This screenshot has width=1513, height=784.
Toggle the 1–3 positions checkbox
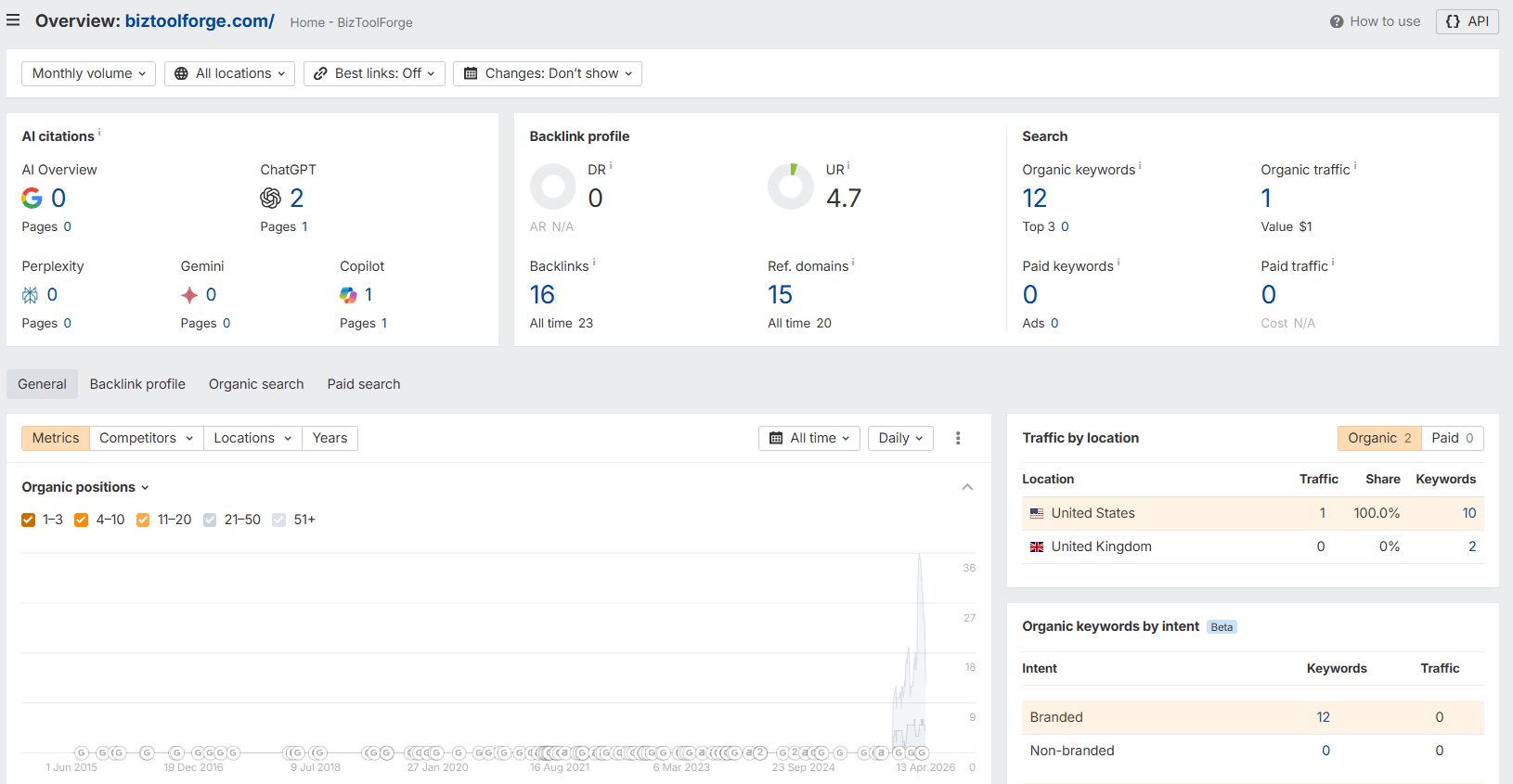[x=29, y=520]
